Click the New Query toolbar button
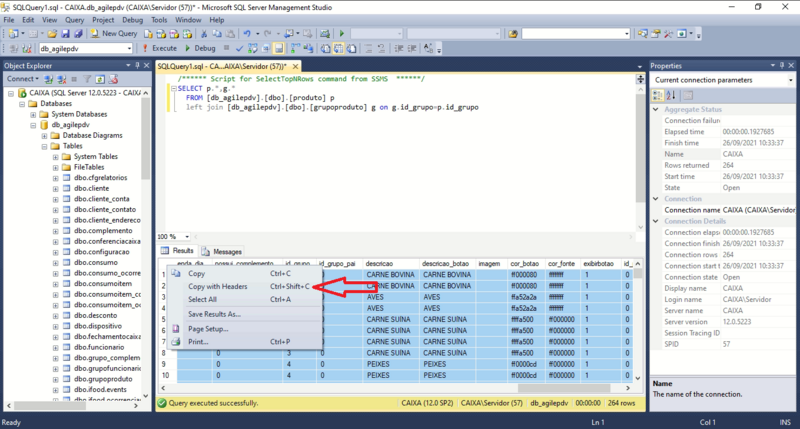The height and width of the screenshot is (429, 800). [114, 34]
